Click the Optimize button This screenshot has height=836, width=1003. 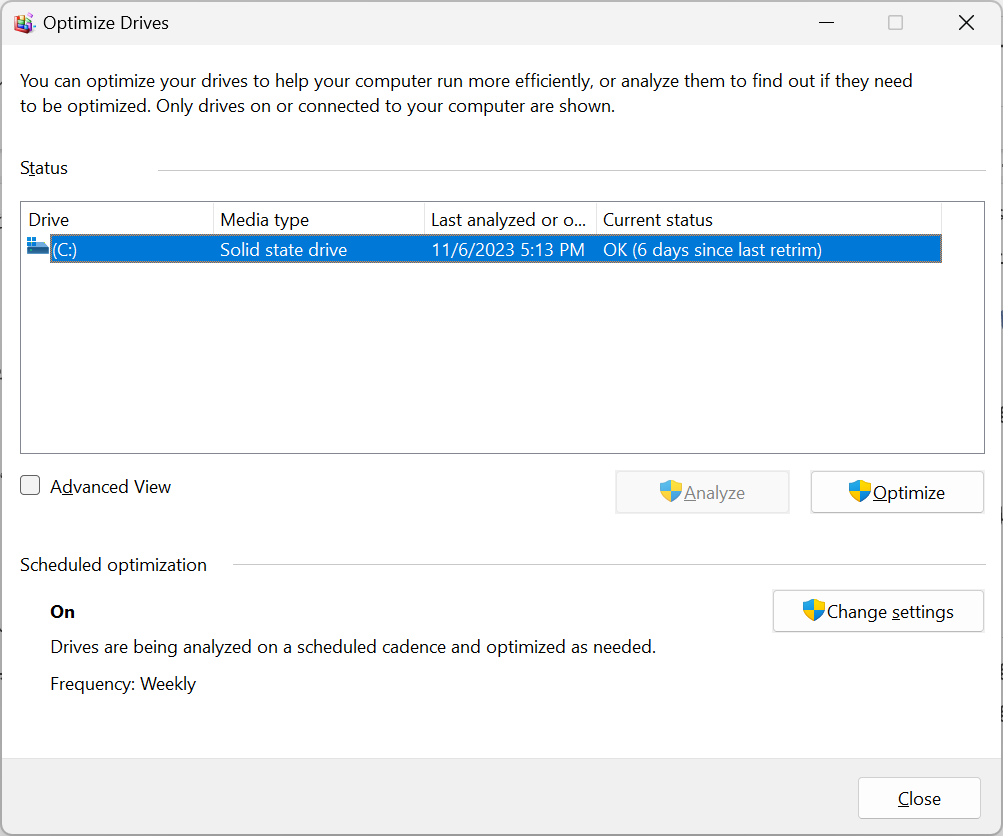tap(897, 492)
